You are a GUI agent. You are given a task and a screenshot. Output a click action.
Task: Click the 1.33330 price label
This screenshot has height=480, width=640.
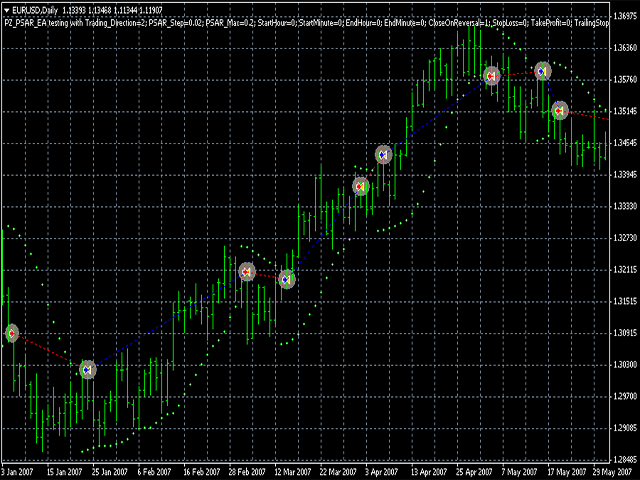(625, 206)
